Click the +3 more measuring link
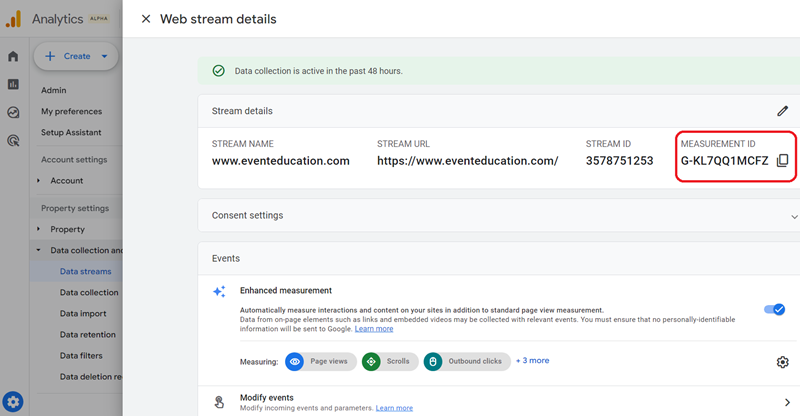Screen dimensions: 800x416 point(533,360)
